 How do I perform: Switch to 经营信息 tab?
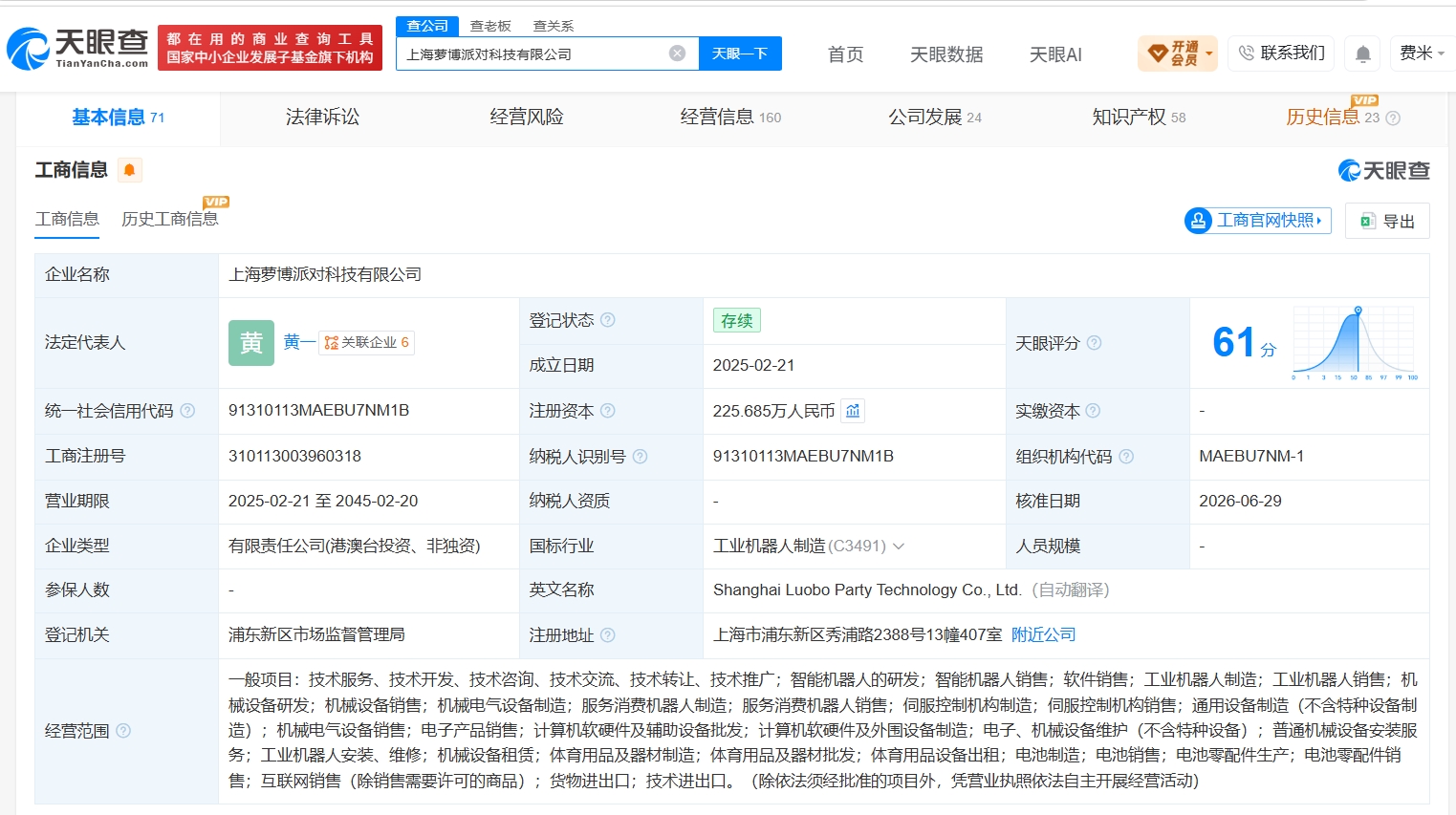click(x=730, y=118)
